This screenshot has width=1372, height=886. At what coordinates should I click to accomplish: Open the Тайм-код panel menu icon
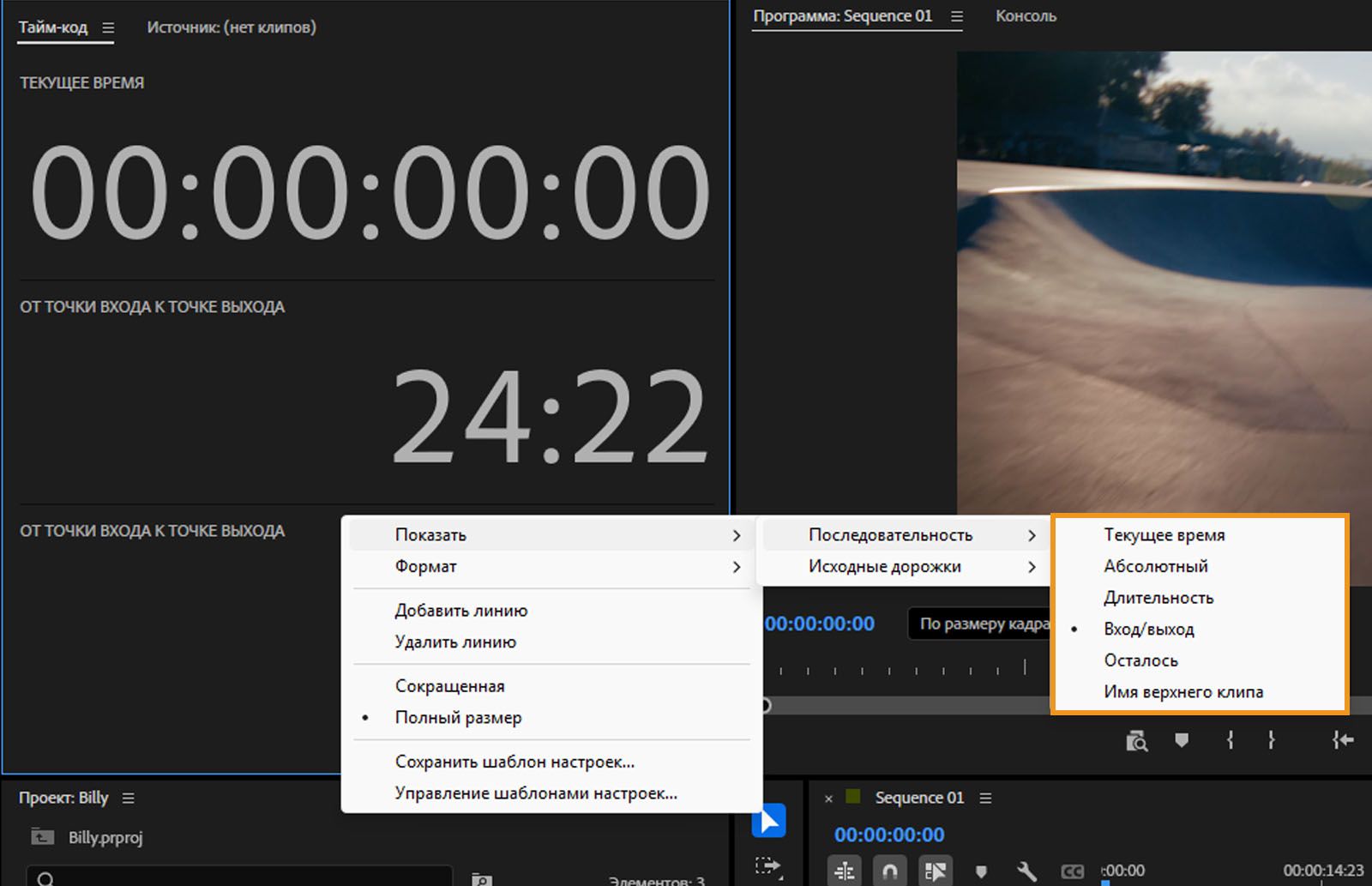[108, 27]
